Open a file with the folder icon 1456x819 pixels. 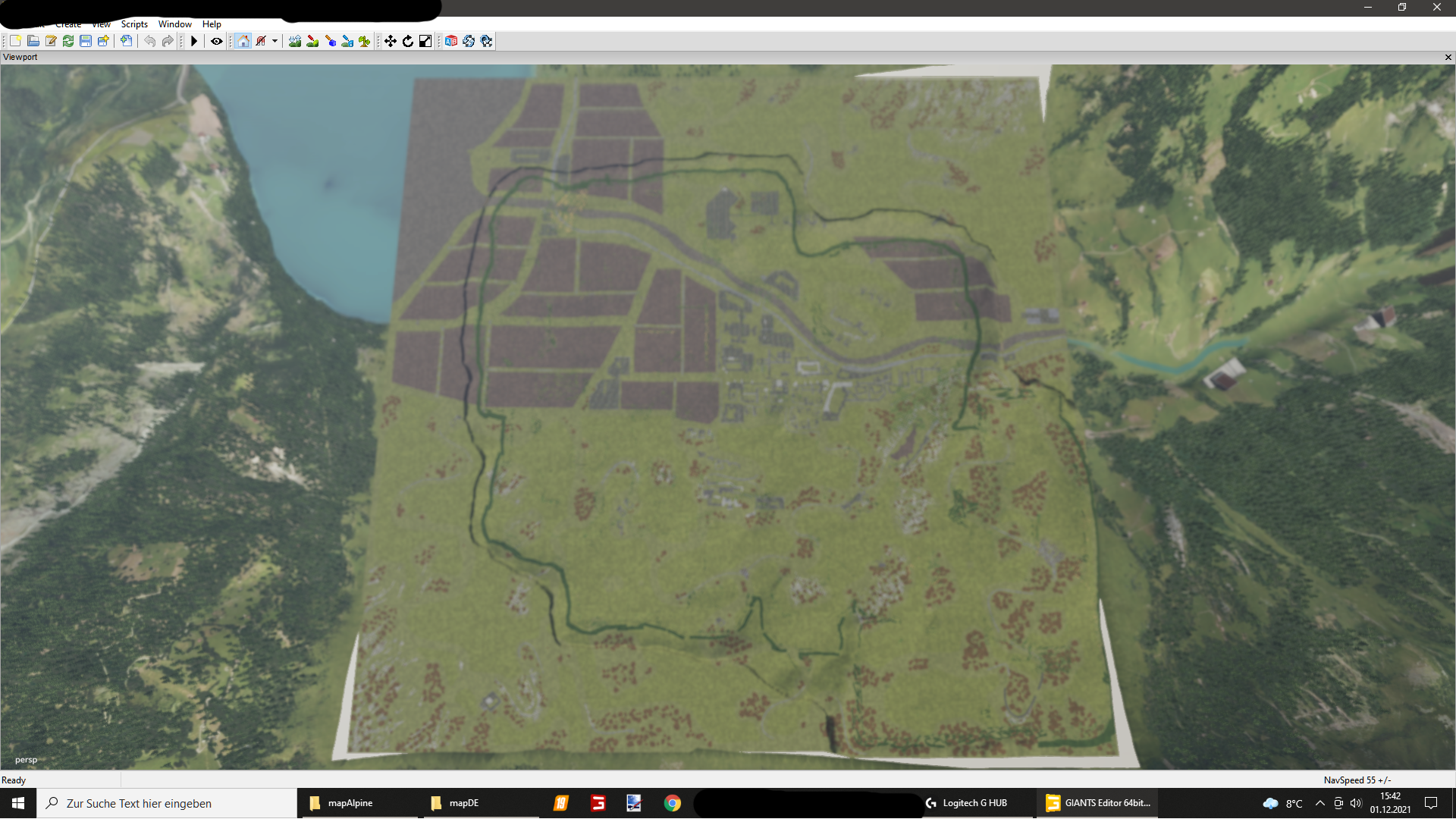(33, 41)
